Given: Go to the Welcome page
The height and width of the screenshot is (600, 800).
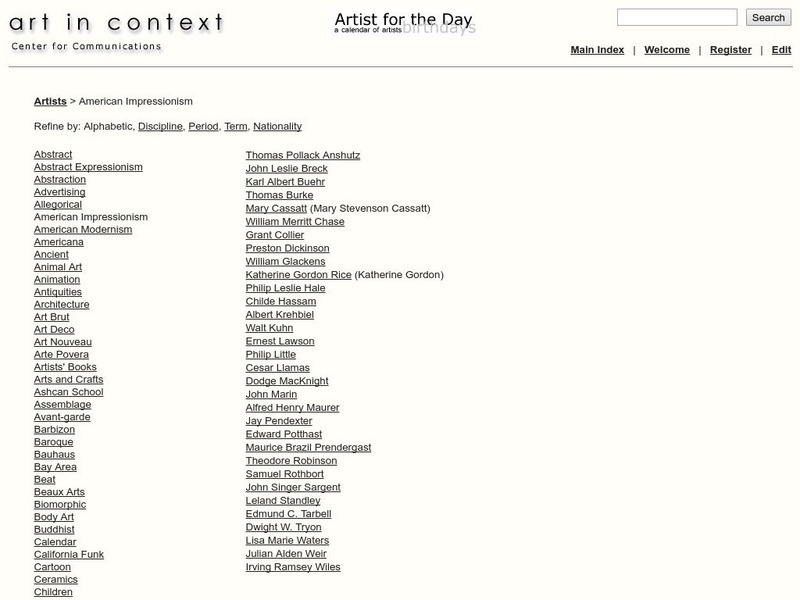Looking at the screenshot, I should click(x=667, y=50).
